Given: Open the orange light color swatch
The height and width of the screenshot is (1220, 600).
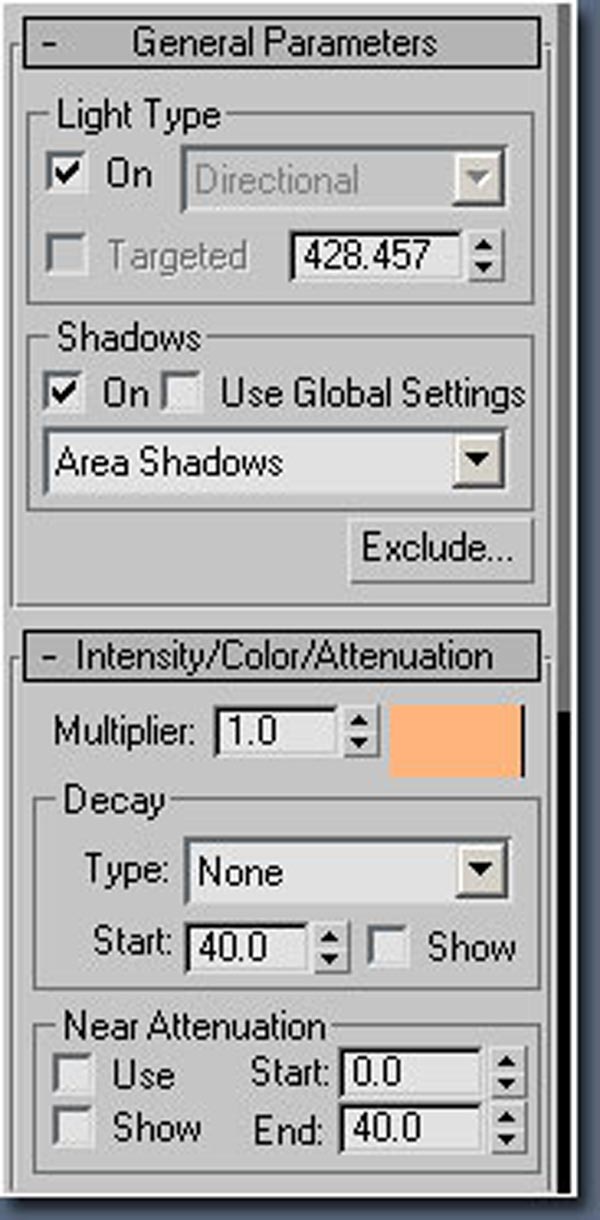Looking at the screenshot, I should coord(459,740).
